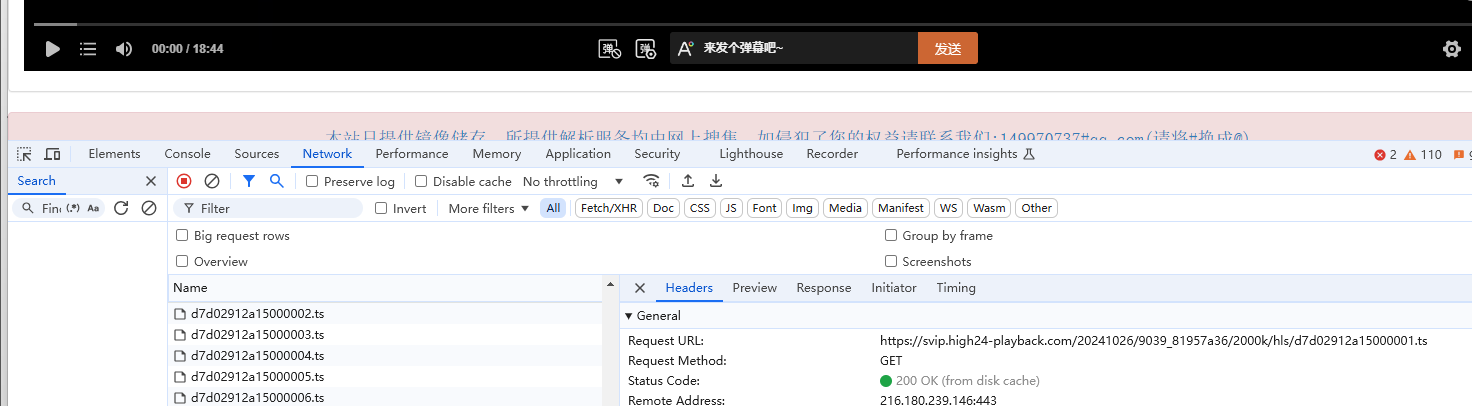Open the Performance tab
Image resolution: width=1472 pixels, height=406 pixels.
(x=412, y=154)
